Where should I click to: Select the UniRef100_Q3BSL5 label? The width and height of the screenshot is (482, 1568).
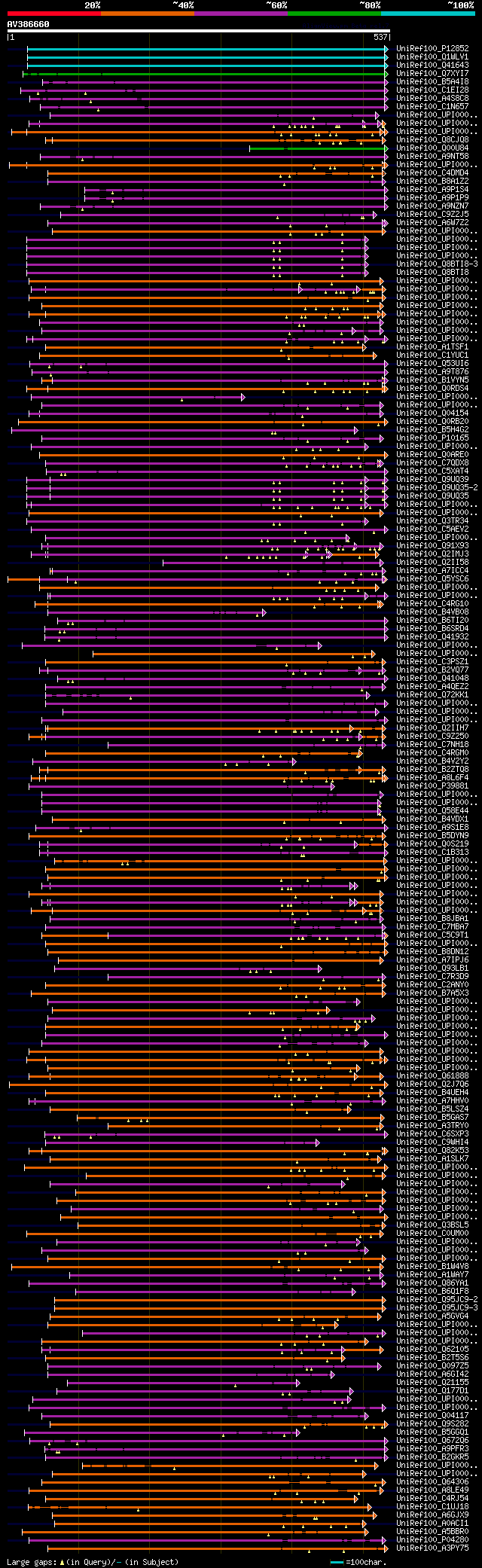click(x=432, y=1225)
